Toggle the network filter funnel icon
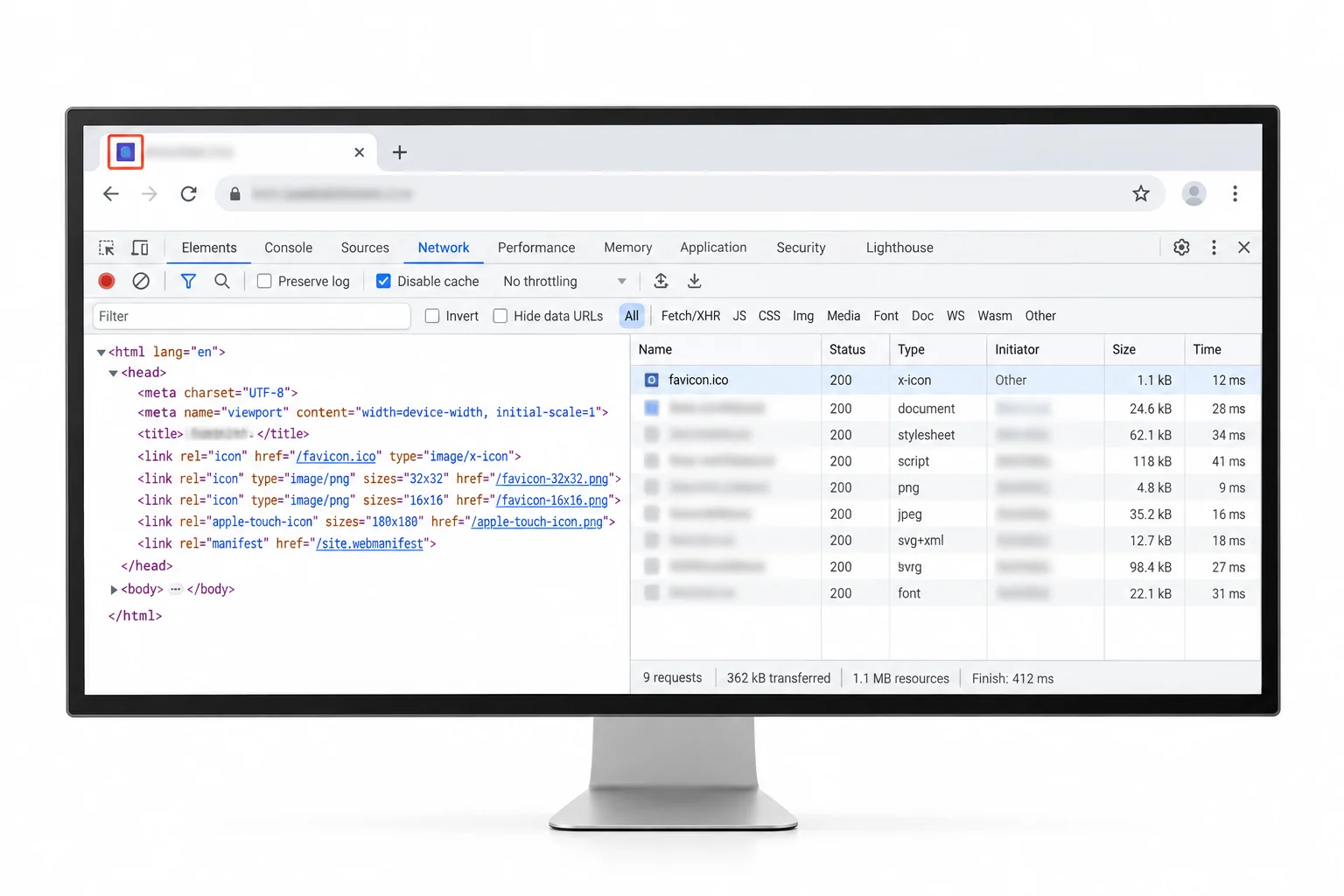 (x=188, y=281)
